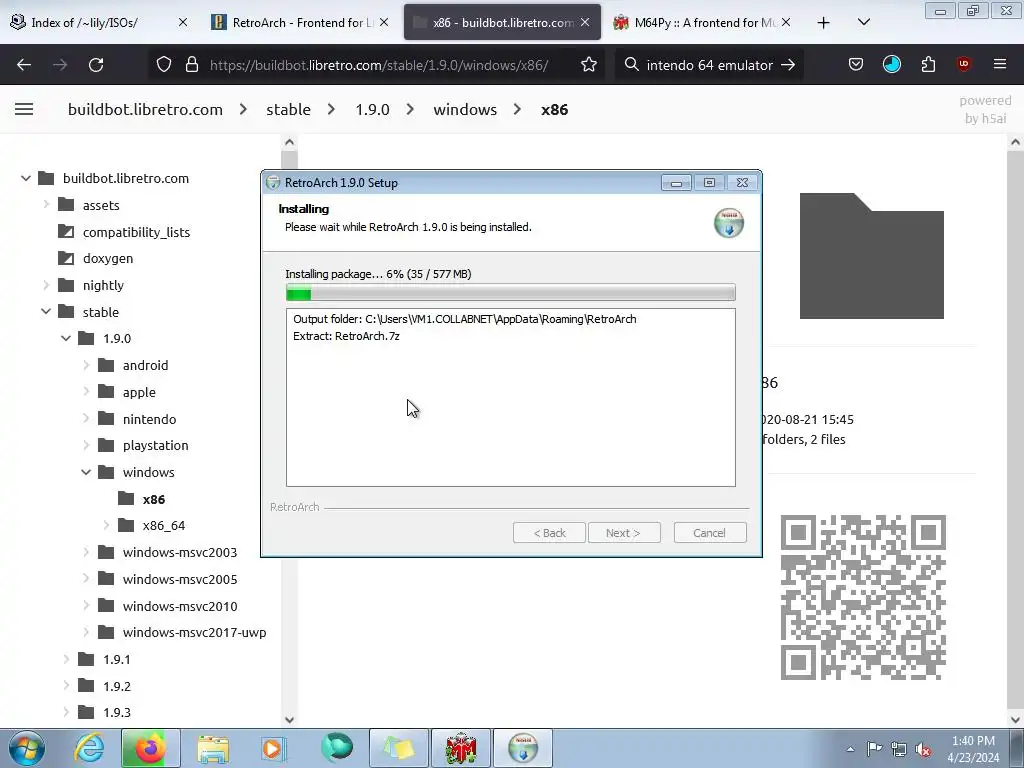Expand the x86_64 folder in the tree
Image resolution: width=1024 pixels, height=768 pixels.
pos(106,525)
